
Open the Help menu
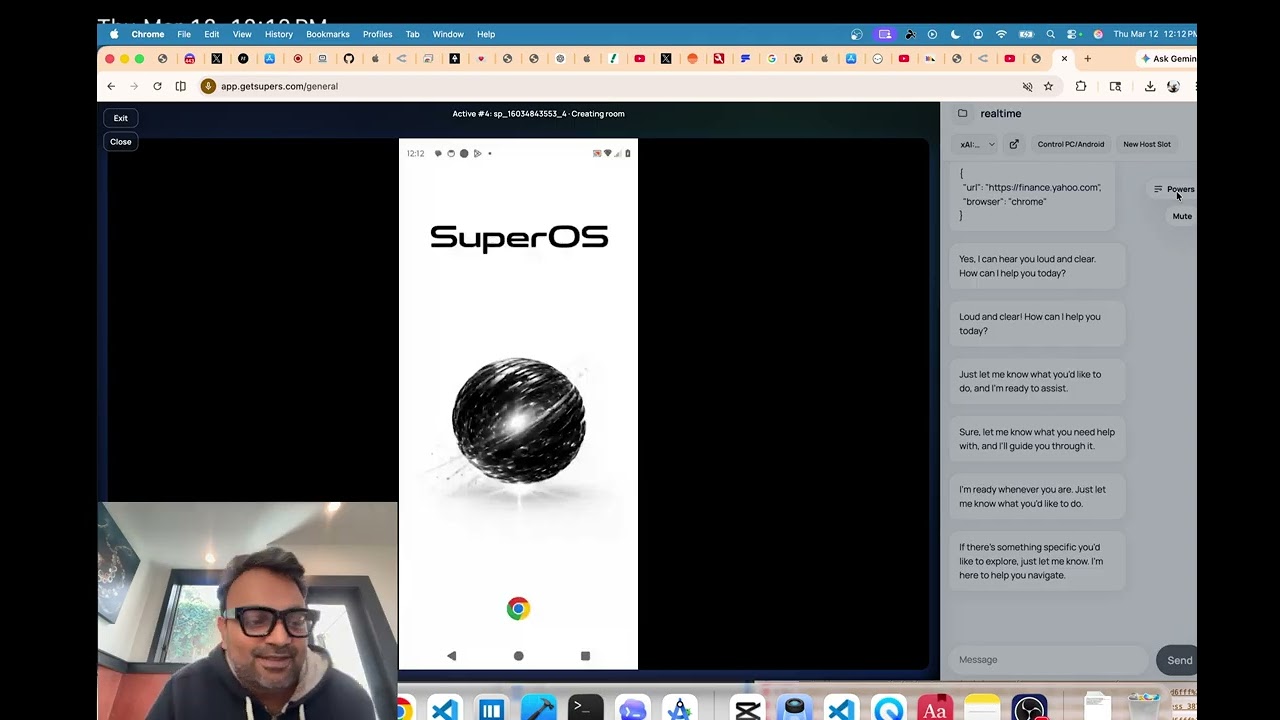(486, 34)
